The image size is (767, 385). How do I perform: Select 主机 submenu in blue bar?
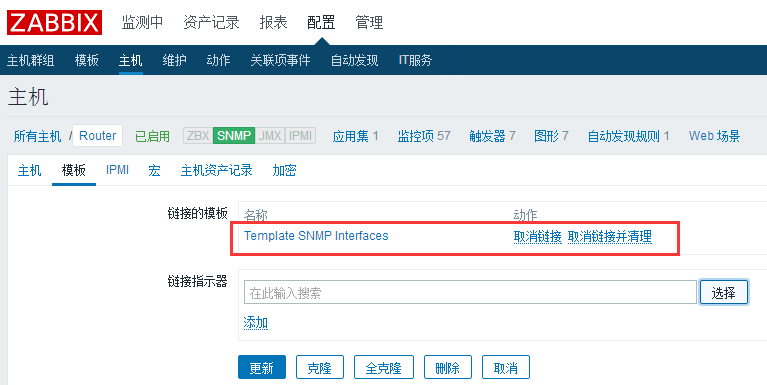(131, 60)
